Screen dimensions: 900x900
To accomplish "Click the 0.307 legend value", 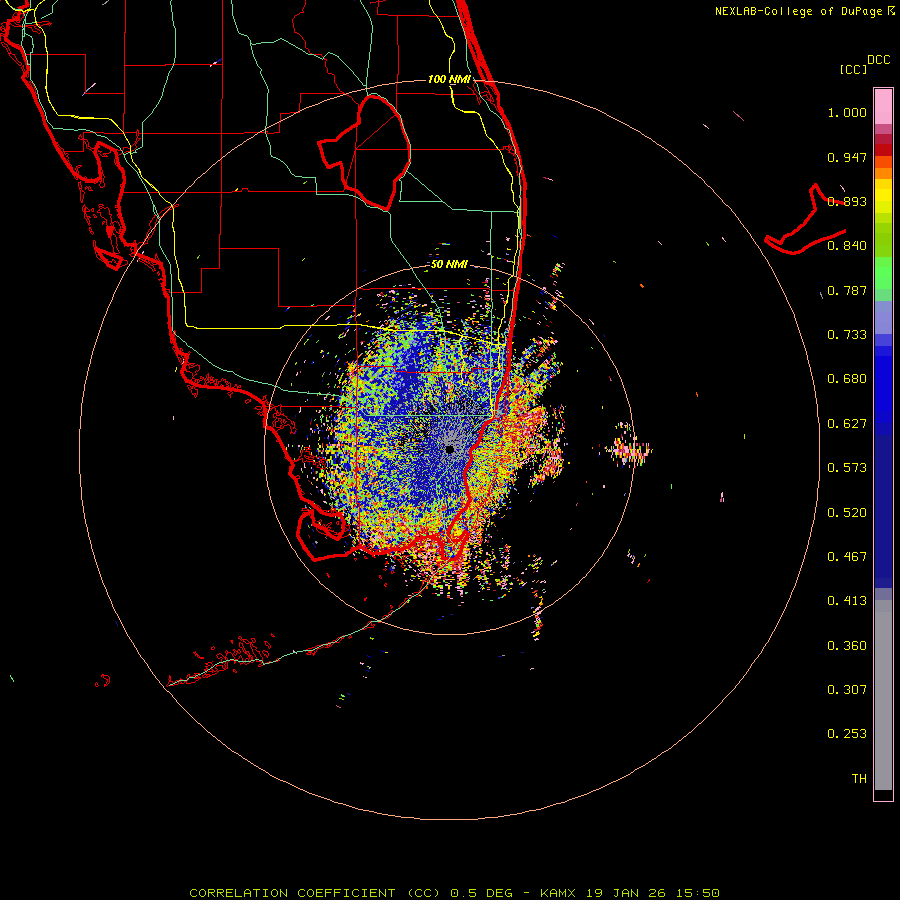I will point(847,690).
